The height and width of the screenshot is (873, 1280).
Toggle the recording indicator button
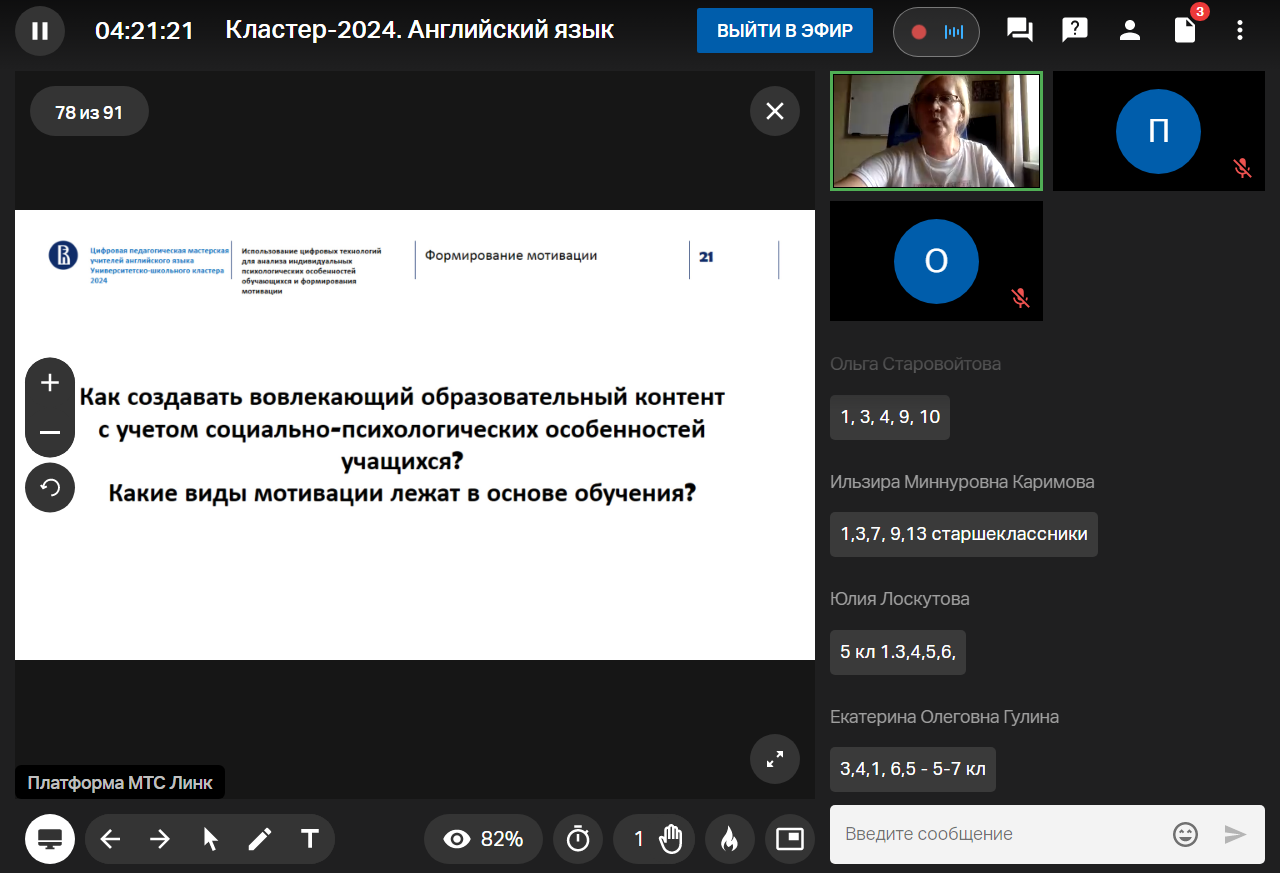[936, 31]
